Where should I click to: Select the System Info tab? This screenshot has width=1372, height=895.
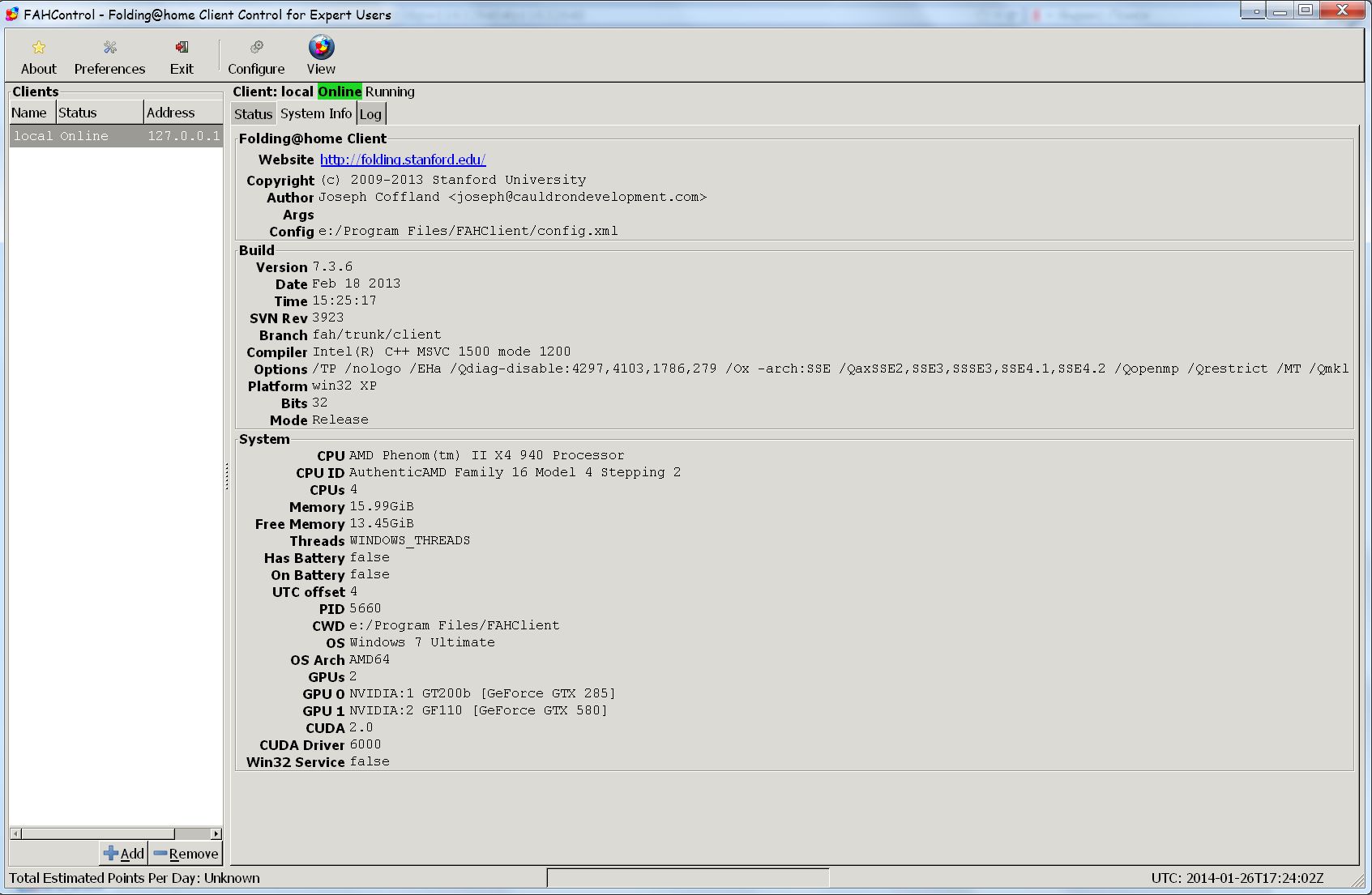click(x=316, y=113)
